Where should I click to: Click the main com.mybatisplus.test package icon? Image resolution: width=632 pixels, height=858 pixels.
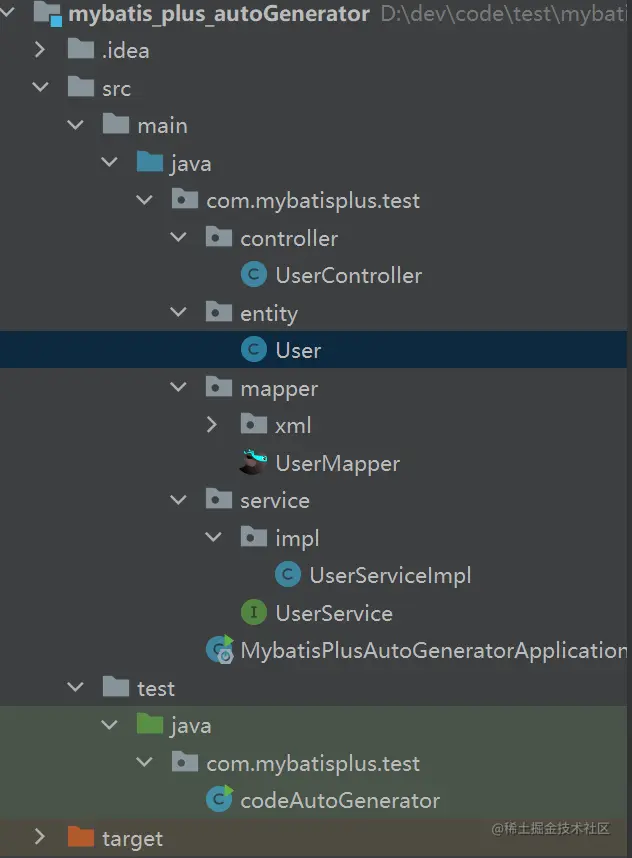pos(185,200)
